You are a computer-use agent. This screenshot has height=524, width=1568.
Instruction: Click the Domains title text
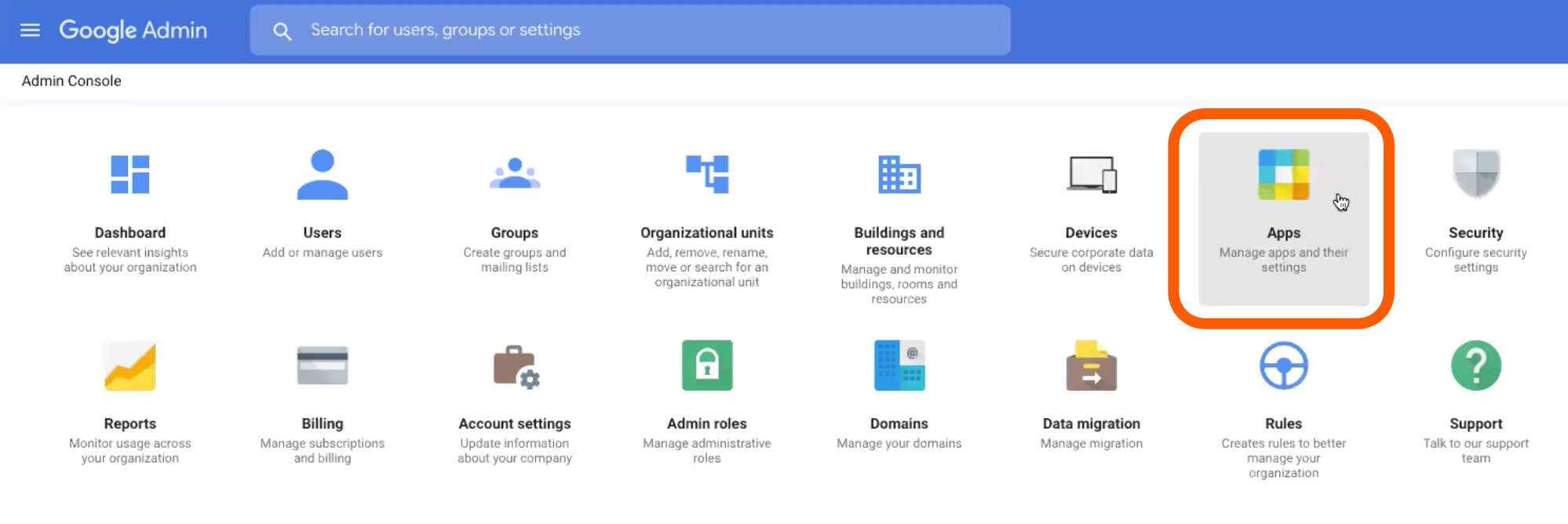pyautogui.click(x=899, y=424)
